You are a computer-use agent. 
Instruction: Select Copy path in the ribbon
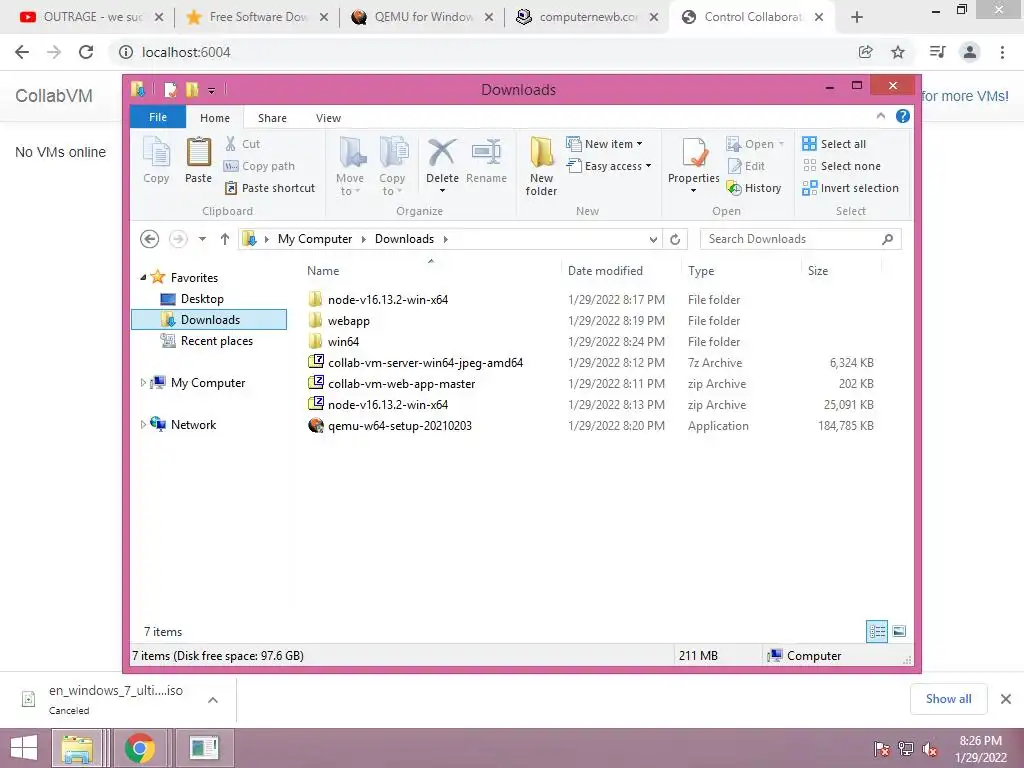pos(259,166)
